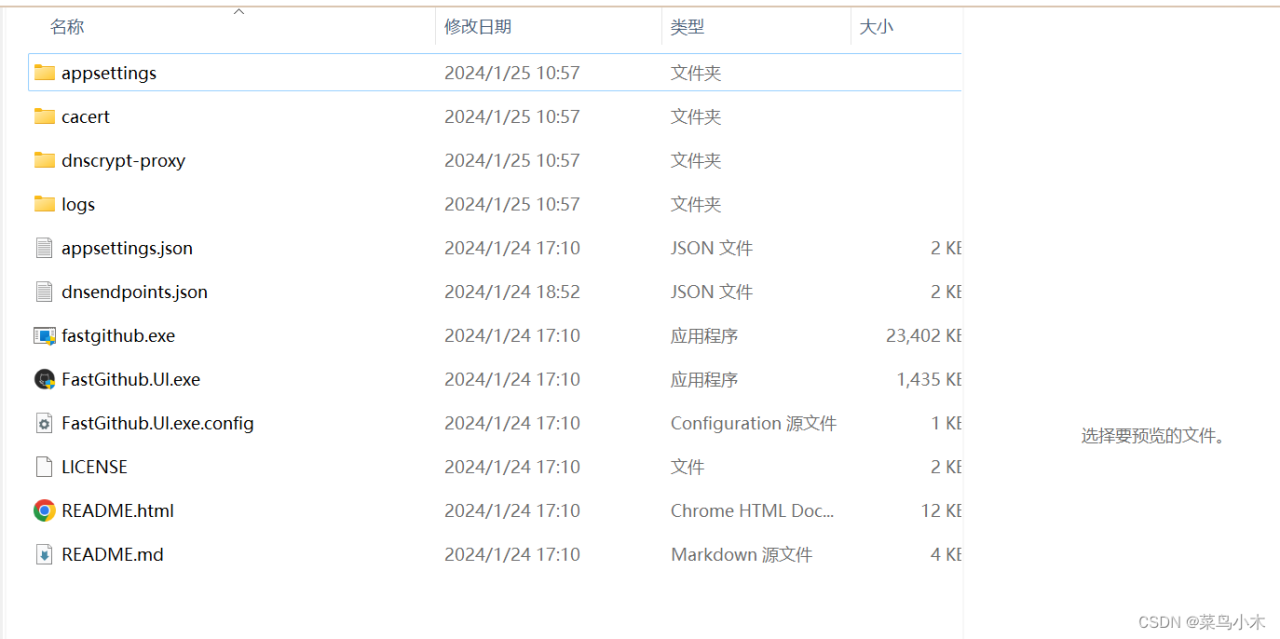Select the FastGithub.UI.exe.config gear file icon
The height and width of the screenshot is (639, 1280).
[44, 423]
